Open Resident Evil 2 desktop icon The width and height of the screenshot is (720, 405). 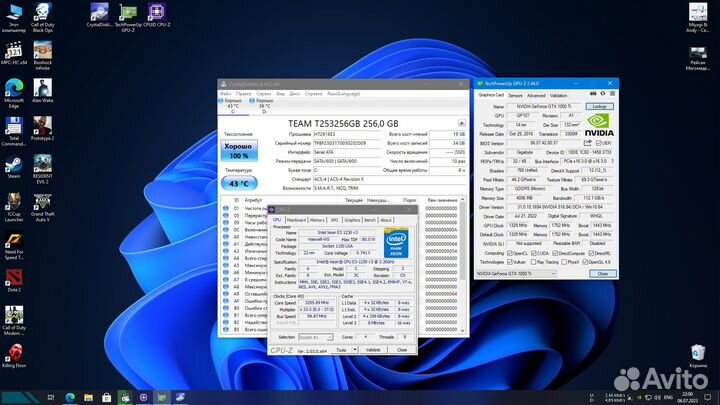tap(42, 169)
